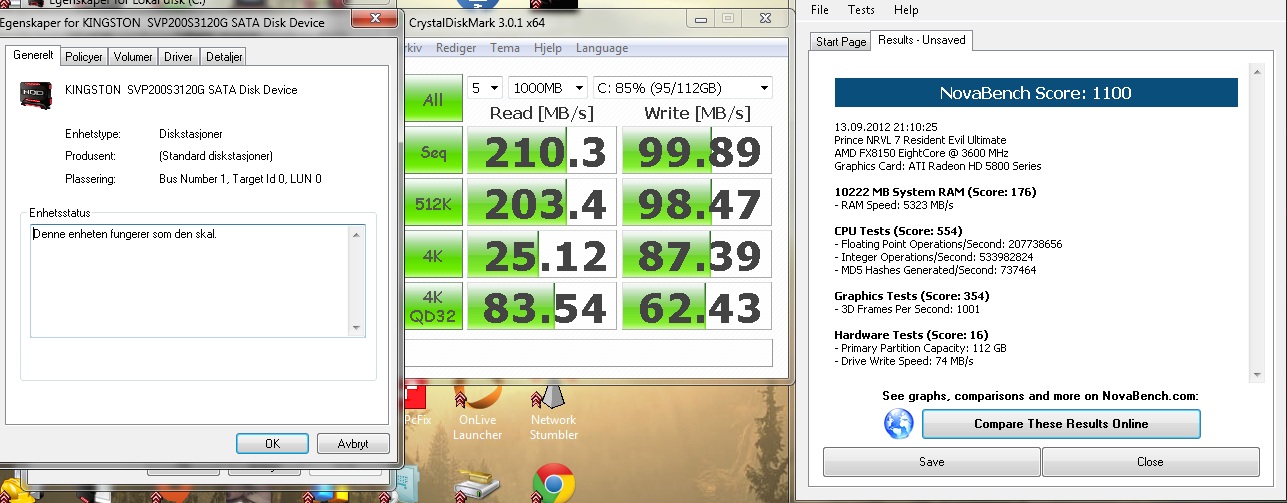This screenshot has width=1287, height=503.
Task: Click the Enhetsstatus scrollbar up arrow
Action: [356, 234]
